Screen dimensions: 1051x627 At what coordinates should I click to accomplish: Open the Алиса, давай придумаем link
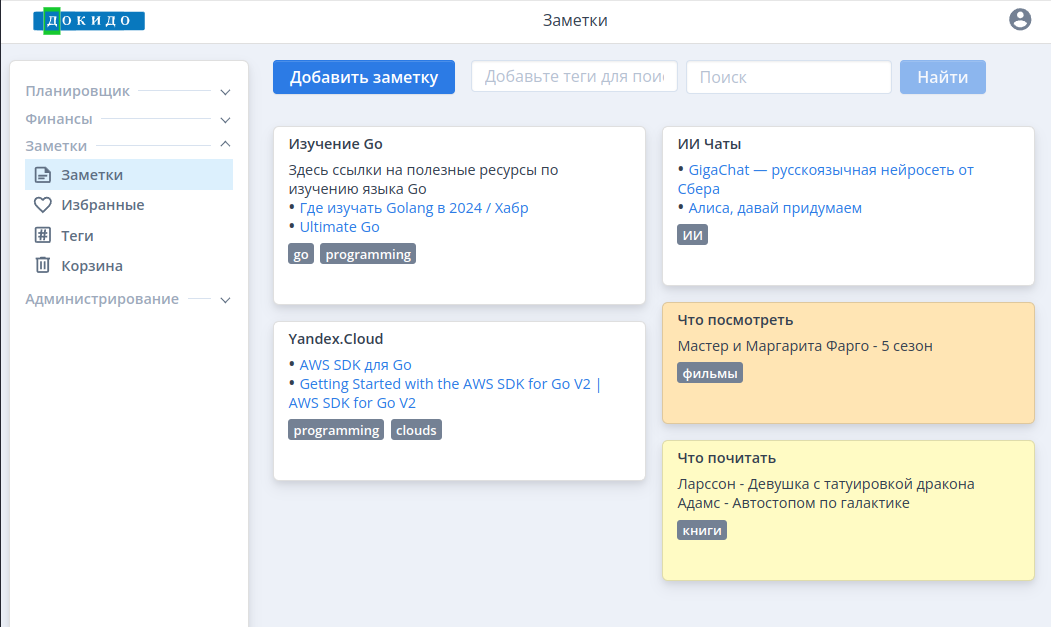(x=775, y=208)
